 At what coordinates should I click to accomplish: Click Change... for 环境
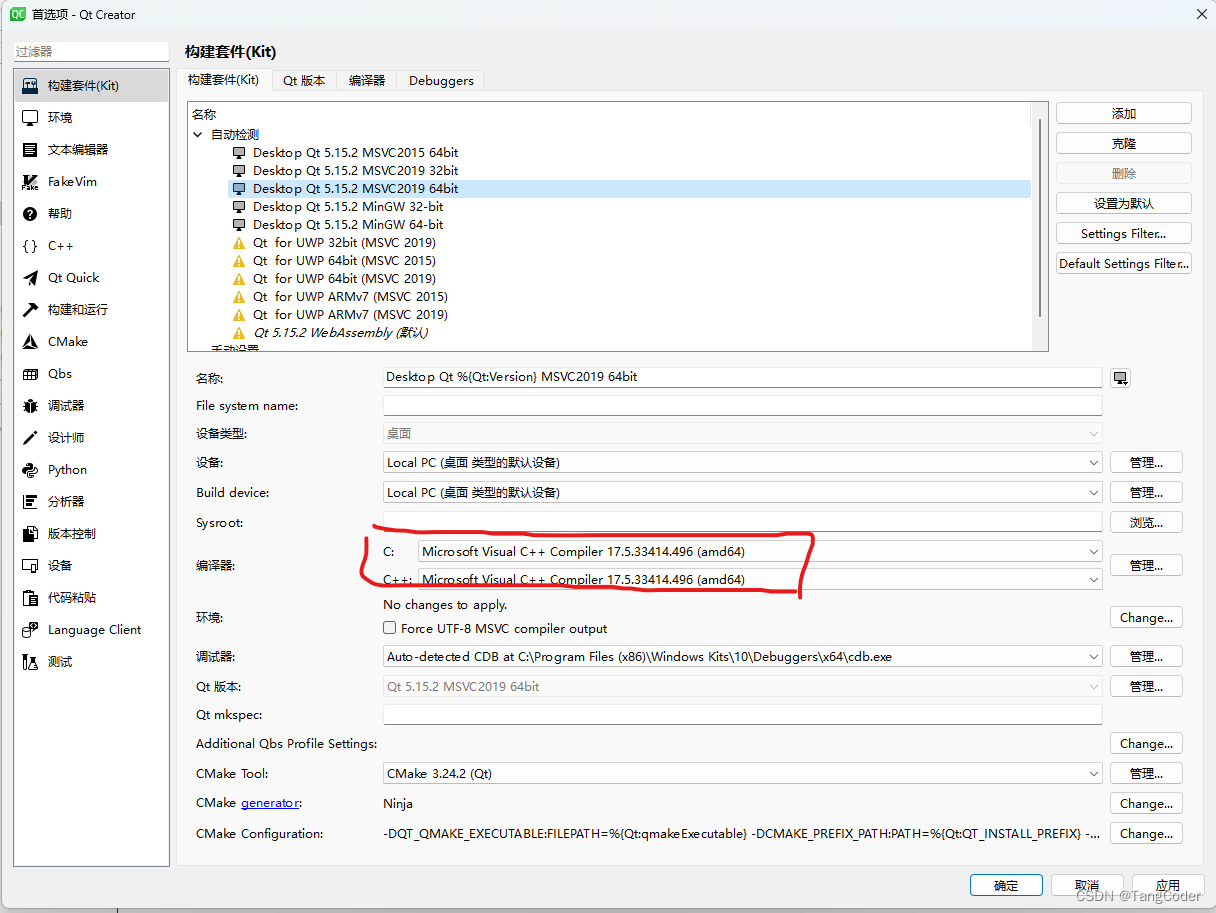coord(1146,618)
